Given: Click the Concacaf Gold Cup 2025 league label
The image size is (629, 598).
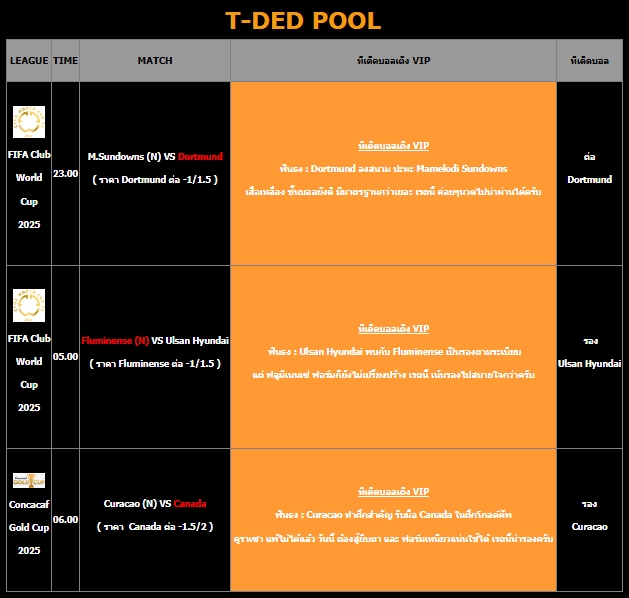Looking at the screenshot, I should pos(29,527).
